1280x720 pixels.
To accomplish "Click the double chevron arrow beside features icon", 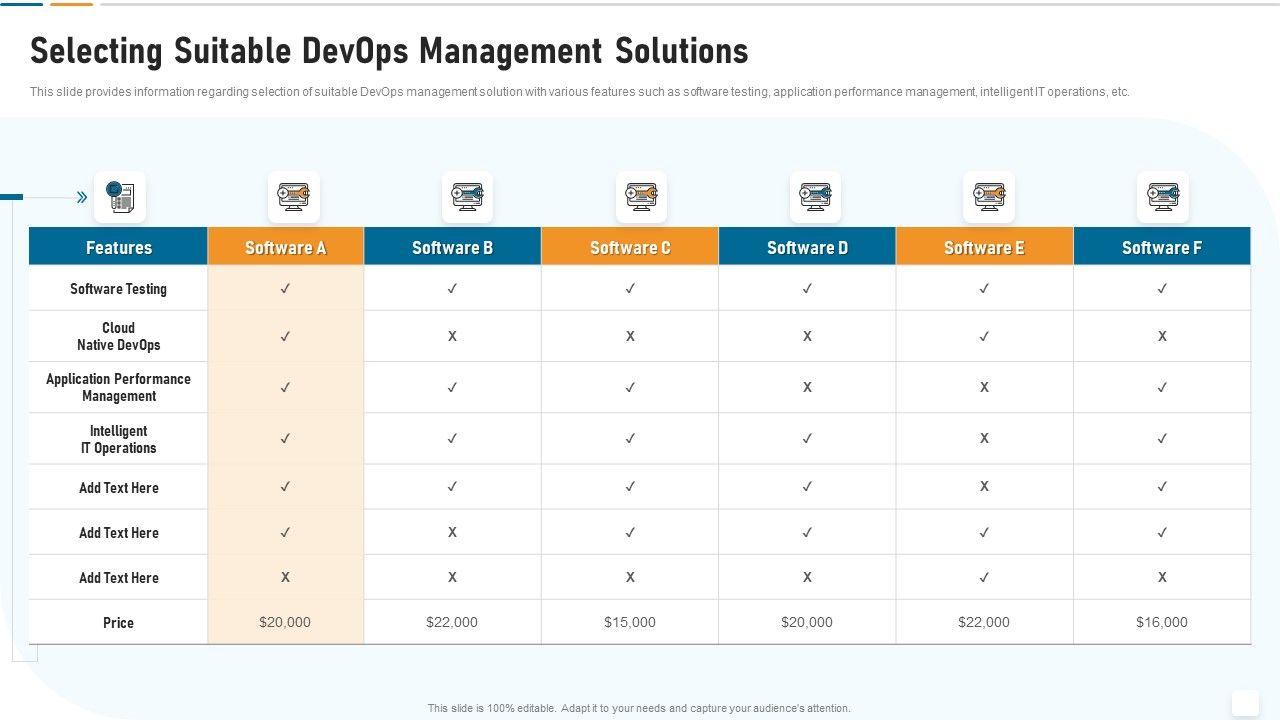I will (82, 197).
